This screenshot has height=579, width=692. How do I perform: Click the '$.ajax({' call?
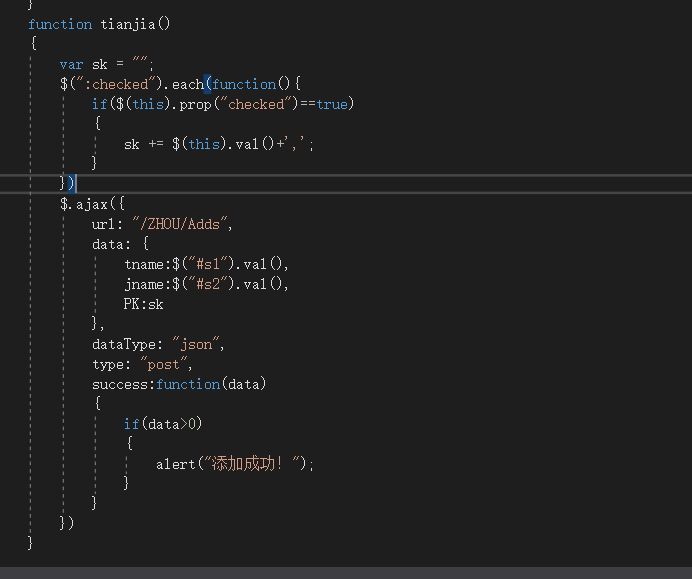tap(92, 204)
